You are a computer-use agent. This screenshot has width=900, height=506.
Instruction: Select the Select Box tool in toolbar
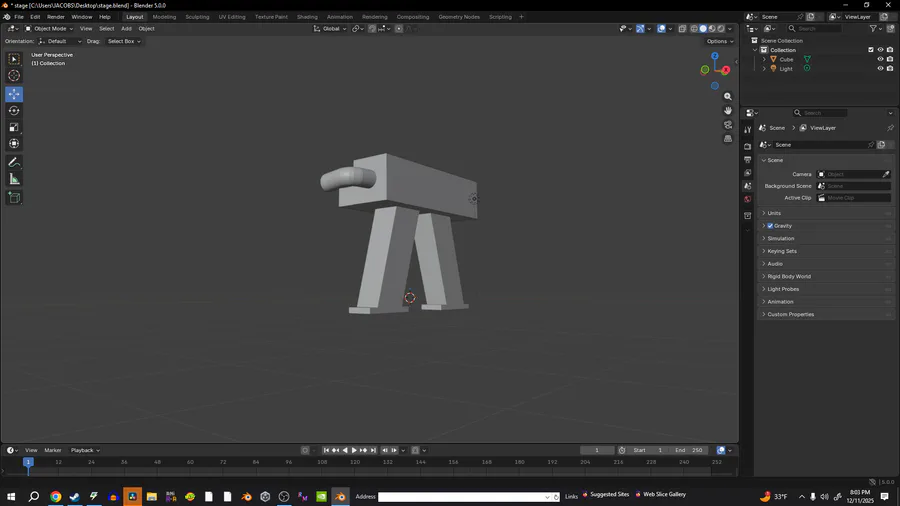point(14,59)
